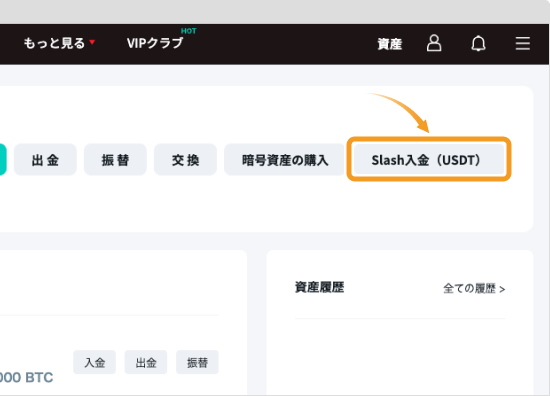Select the 資産履歴 heading text

click(x=319, y=287)
